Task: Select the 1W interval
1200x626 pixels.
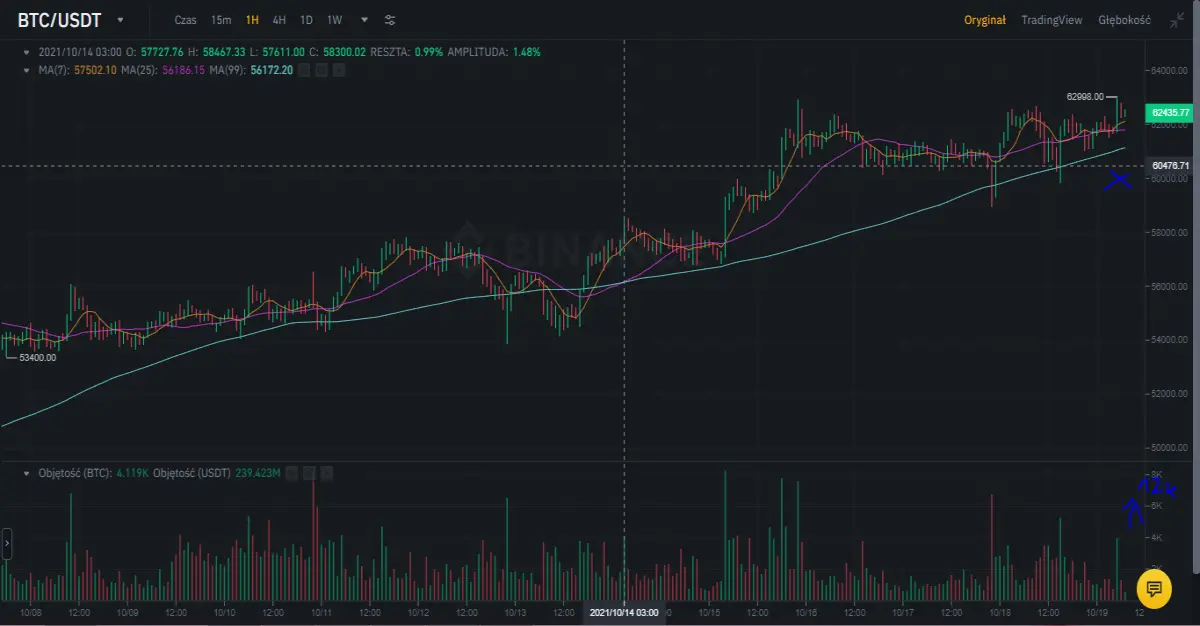Action: (334, 20)
